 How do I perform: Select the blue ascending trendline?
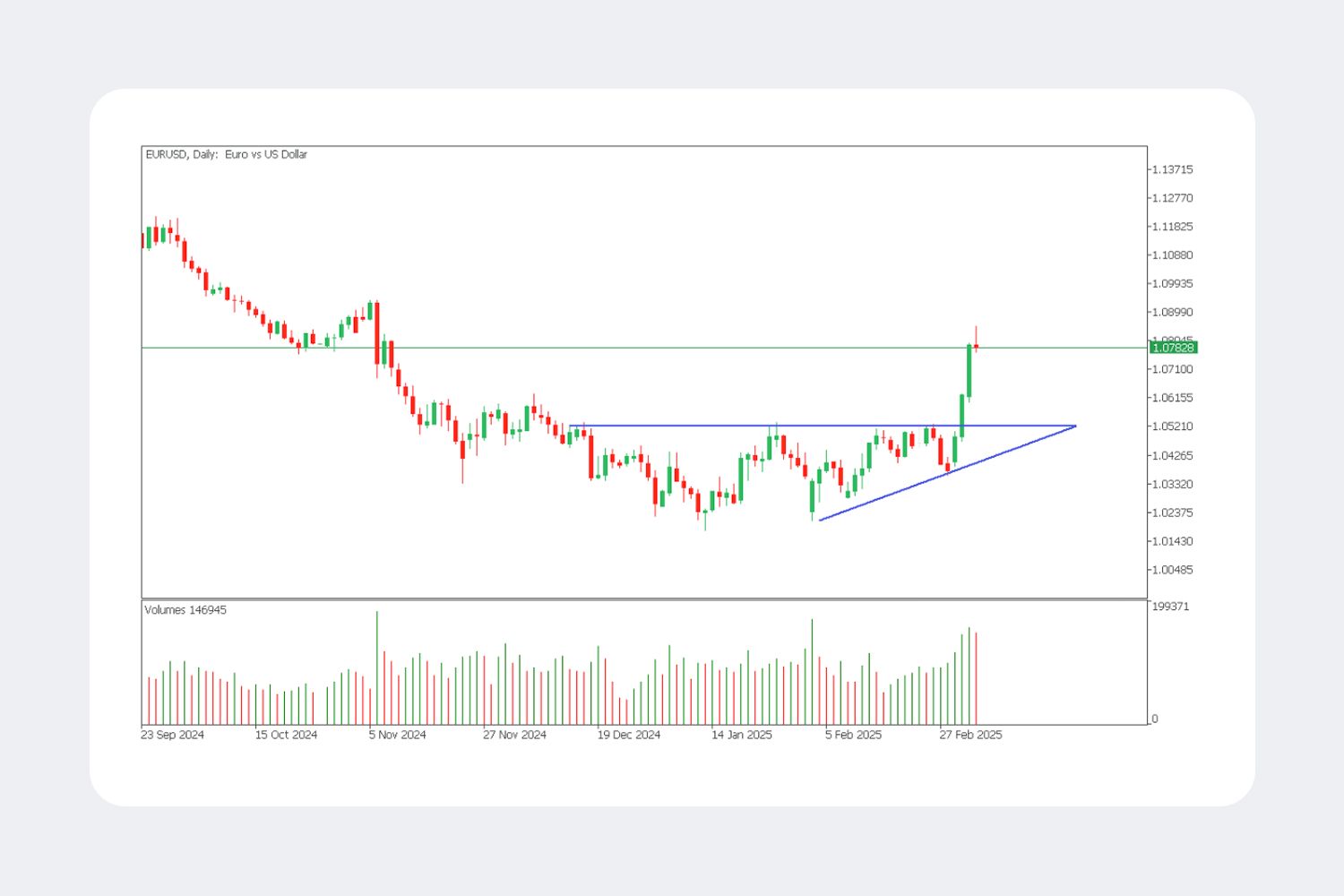click(x=947, y=473)
